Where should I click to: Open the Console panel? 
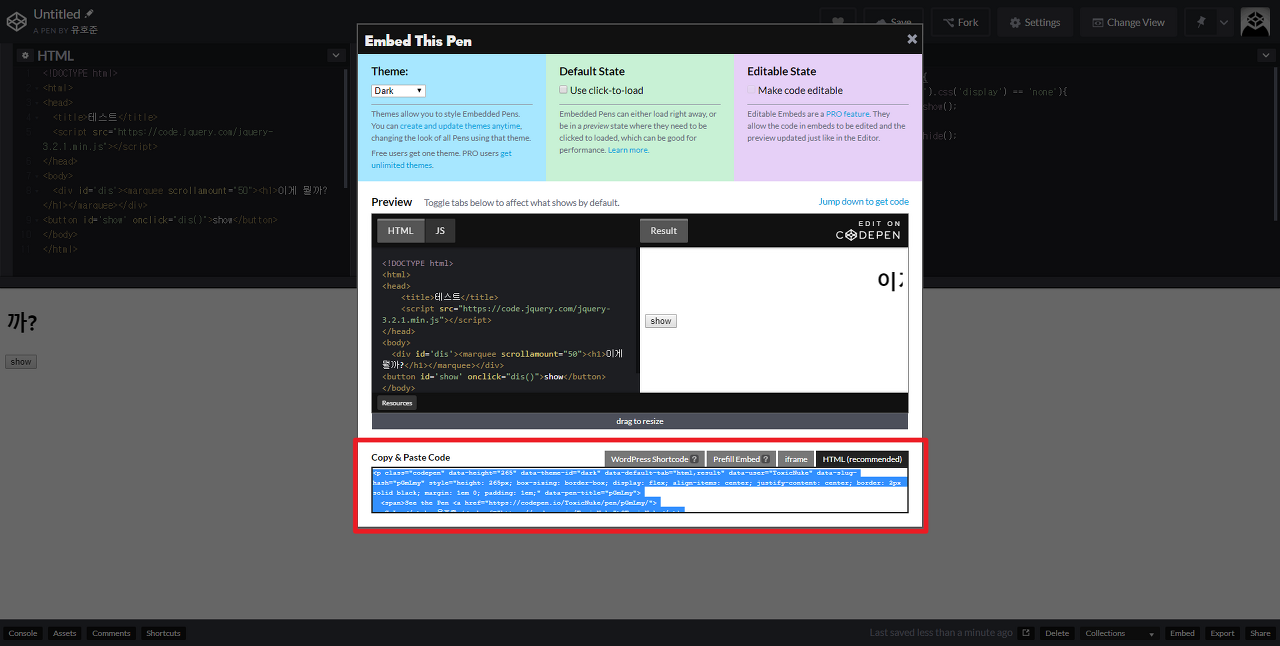tap(23, 633)
